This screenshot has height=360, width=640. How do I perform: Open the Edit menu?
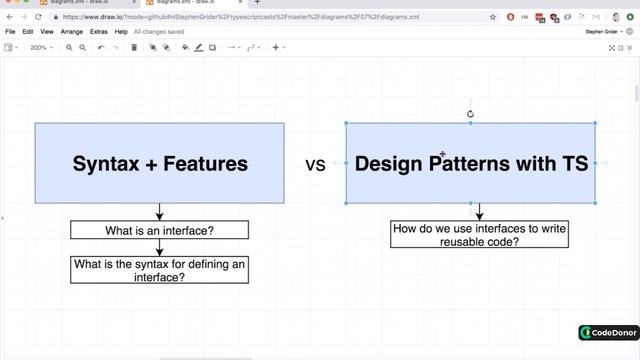click(x=28, y=31)
